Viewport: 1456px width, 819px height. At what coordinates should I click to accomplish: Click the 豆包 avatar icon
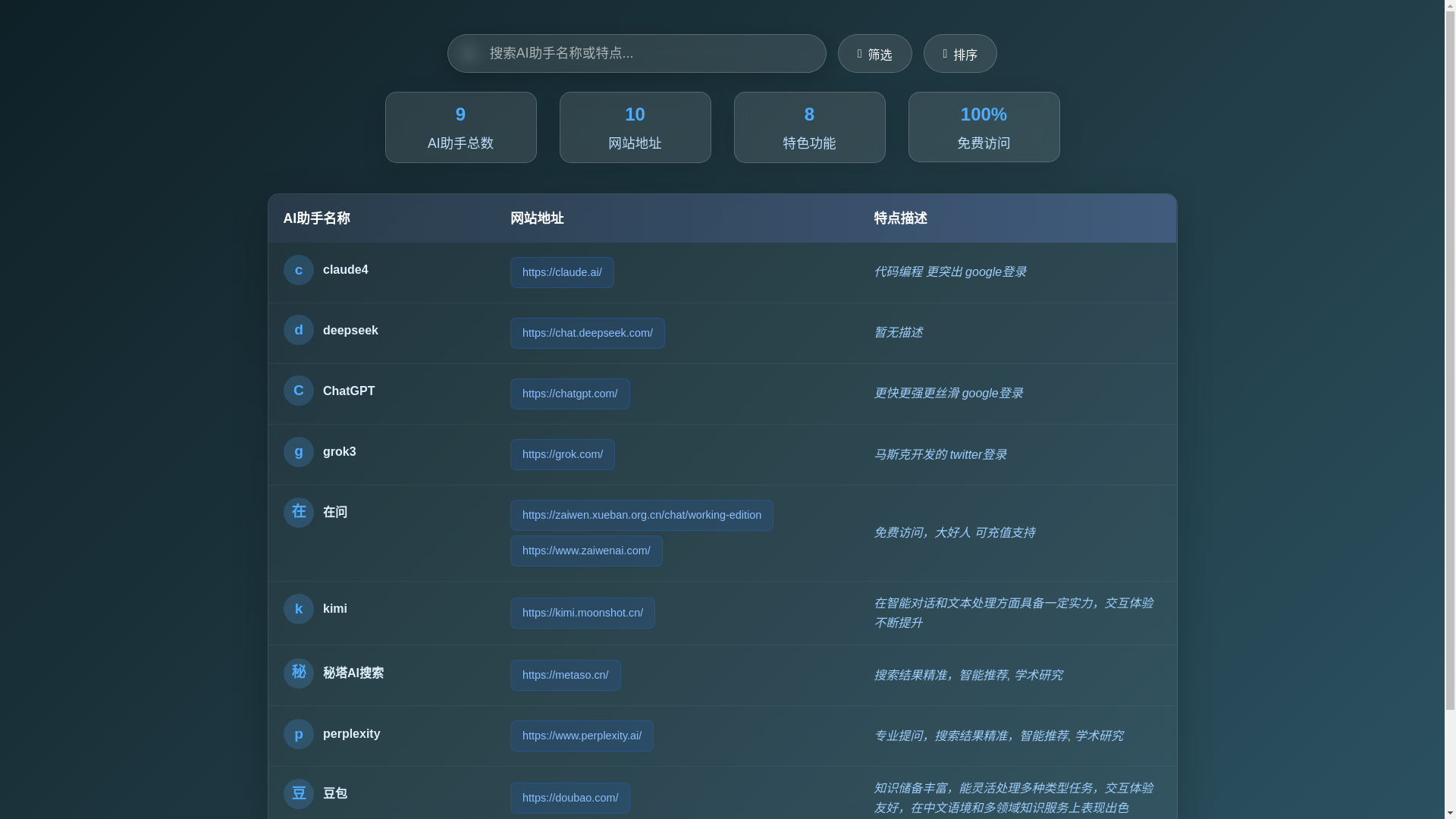(298, 794)
